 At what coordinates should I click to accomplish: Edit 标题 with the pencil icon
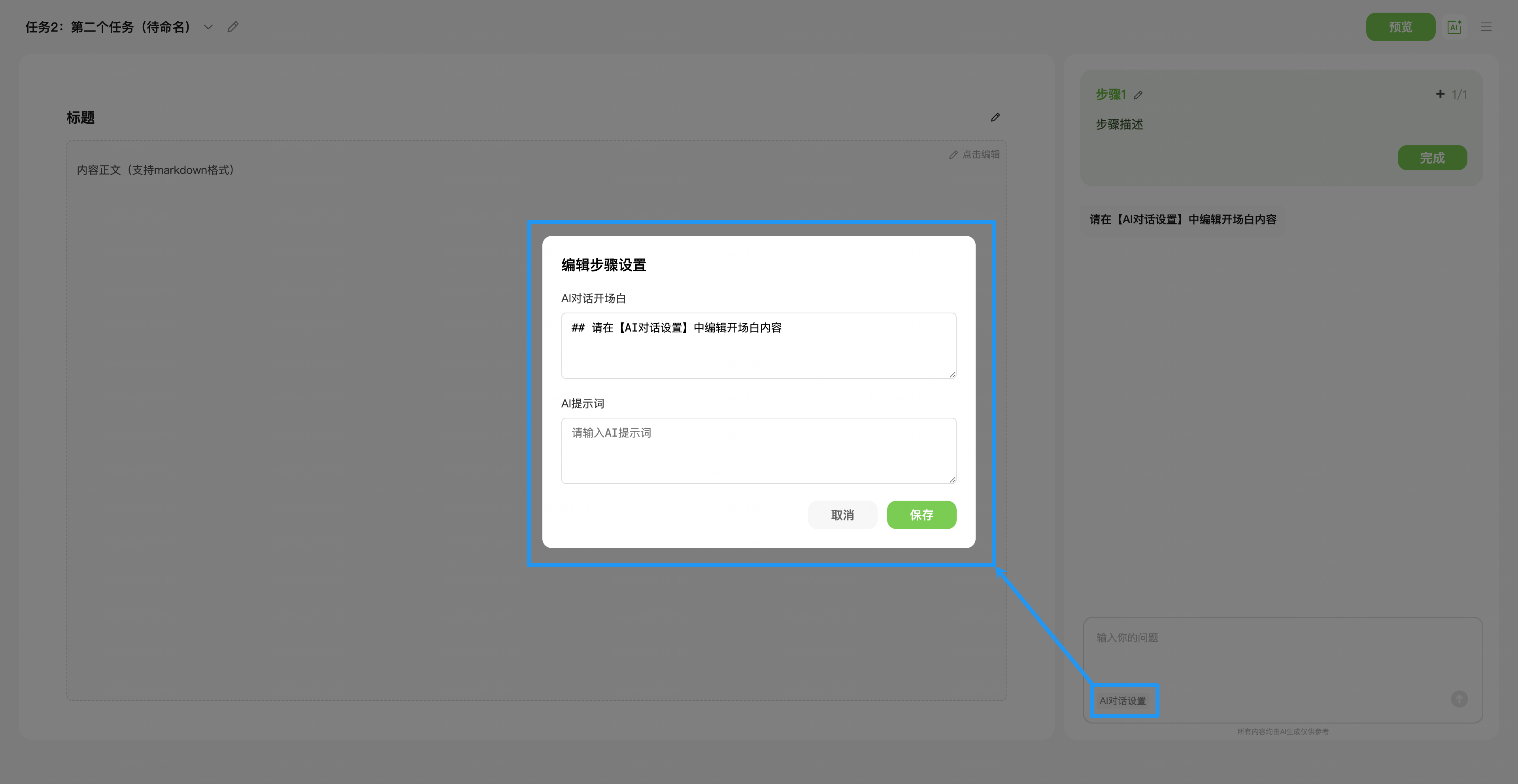995,118
